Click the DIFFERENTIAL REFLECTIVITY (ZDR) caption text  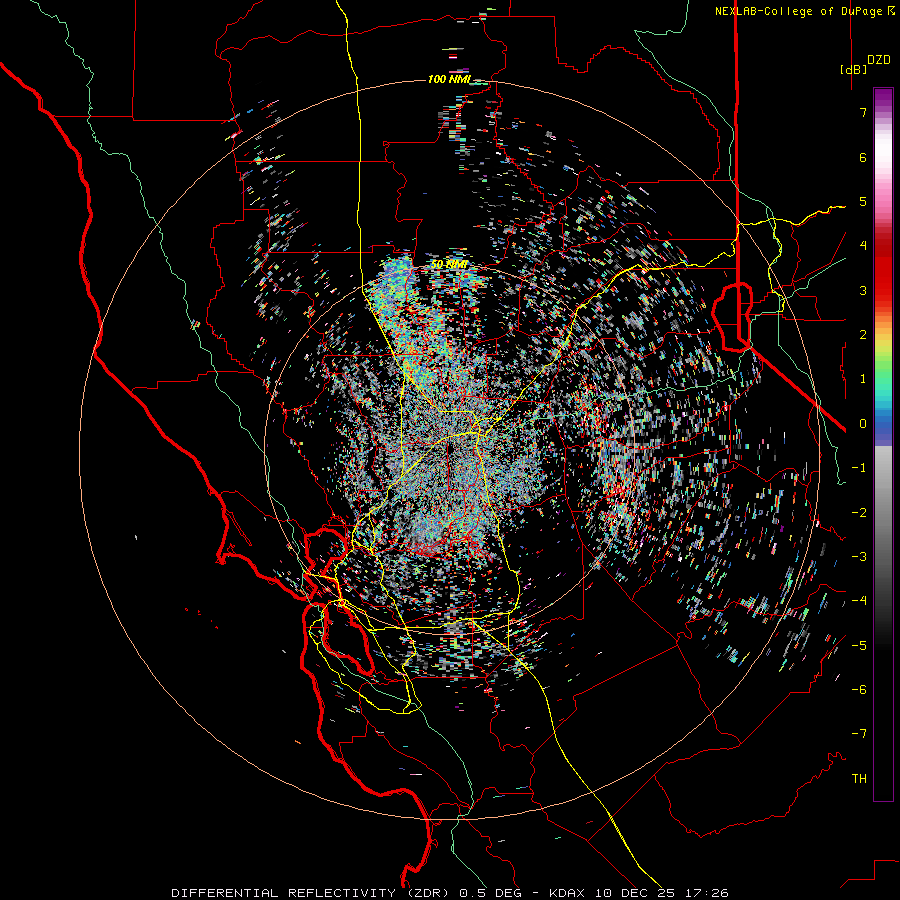(312, 893)
